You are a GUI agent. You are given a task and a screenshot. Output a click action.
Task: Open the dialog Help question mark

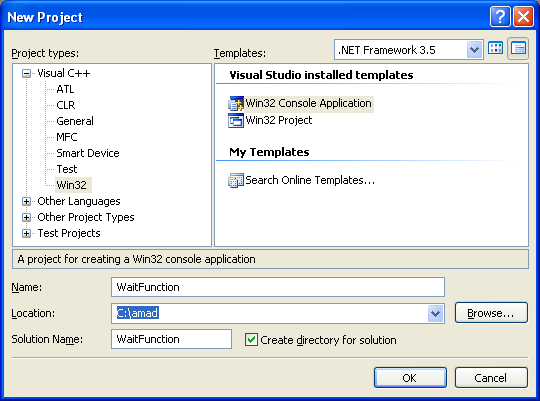click(500, 16)
